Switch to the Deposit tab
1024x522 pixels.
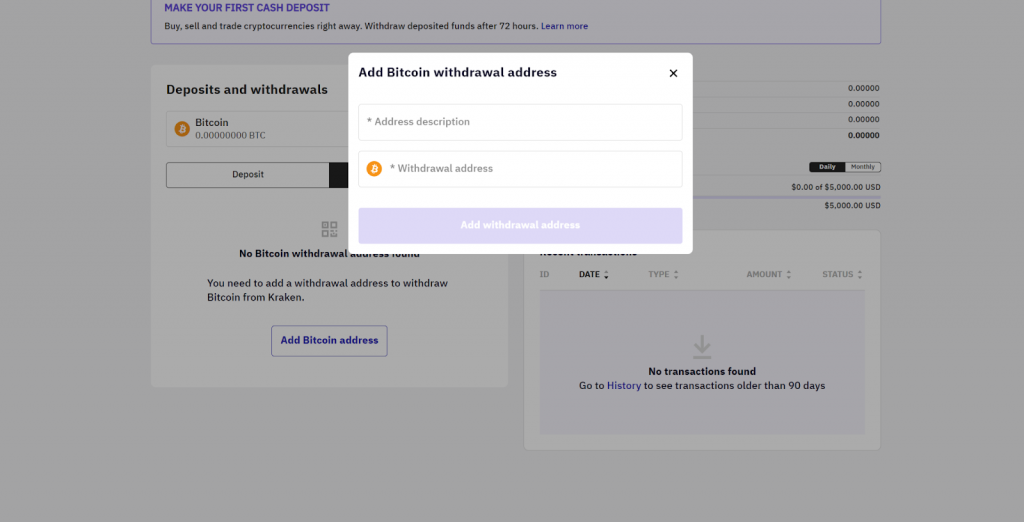(x=248, y=174)
